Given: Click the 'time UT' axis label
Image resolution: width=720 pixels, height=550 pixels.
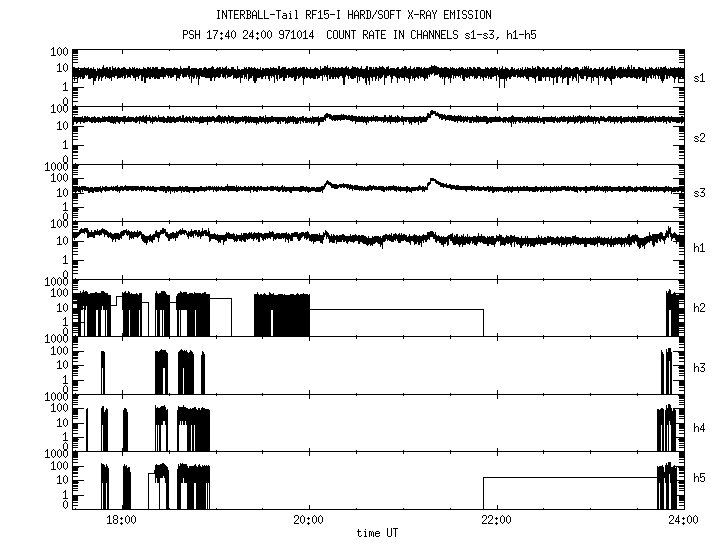Looking at the screenshot, I should 379,534.
